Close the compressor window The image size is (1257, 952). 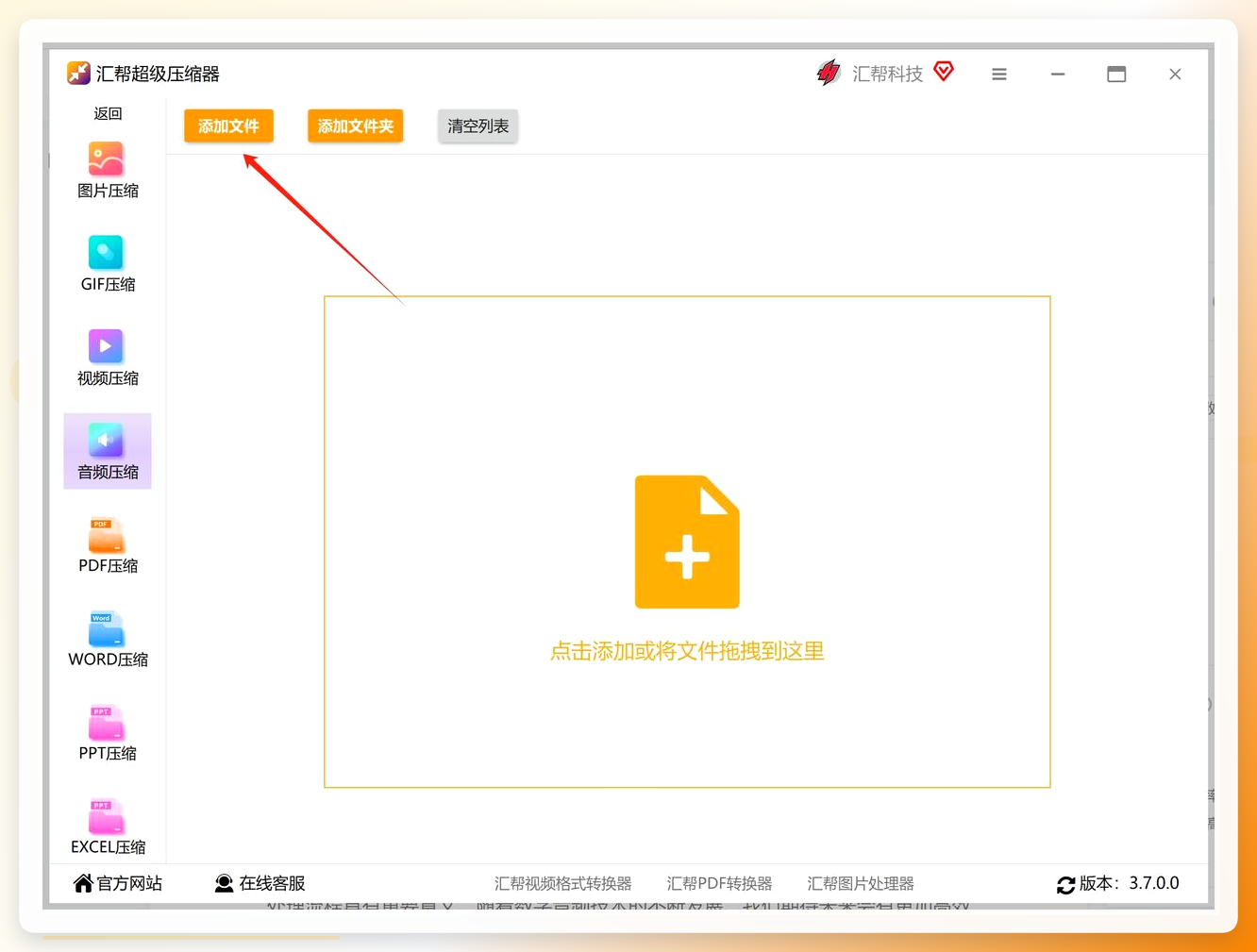1175,74
